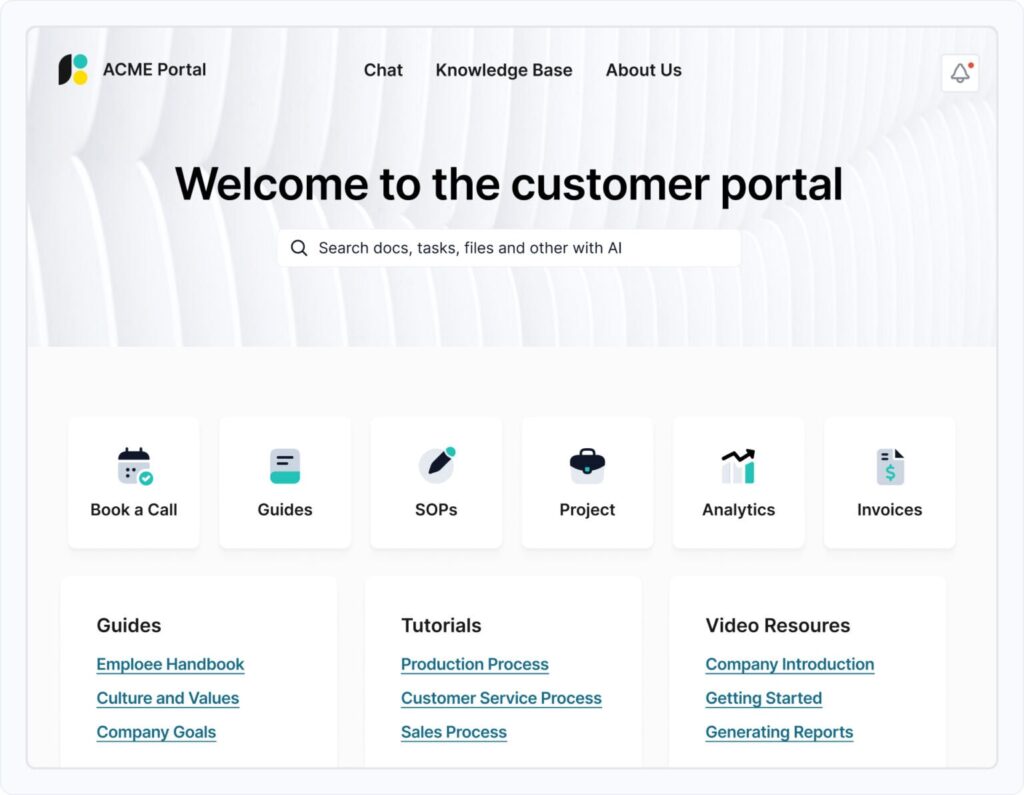1024x795 pixels.
Task: Click the ACME Portal logo icon
Action: (x=73, y=70)
